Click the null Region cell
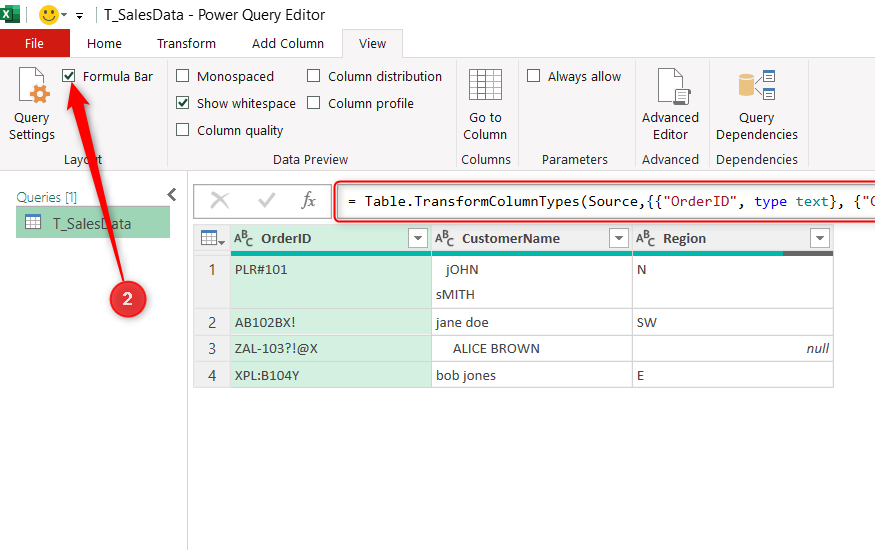This screenshot has height=550, width=875. (733, 349)
